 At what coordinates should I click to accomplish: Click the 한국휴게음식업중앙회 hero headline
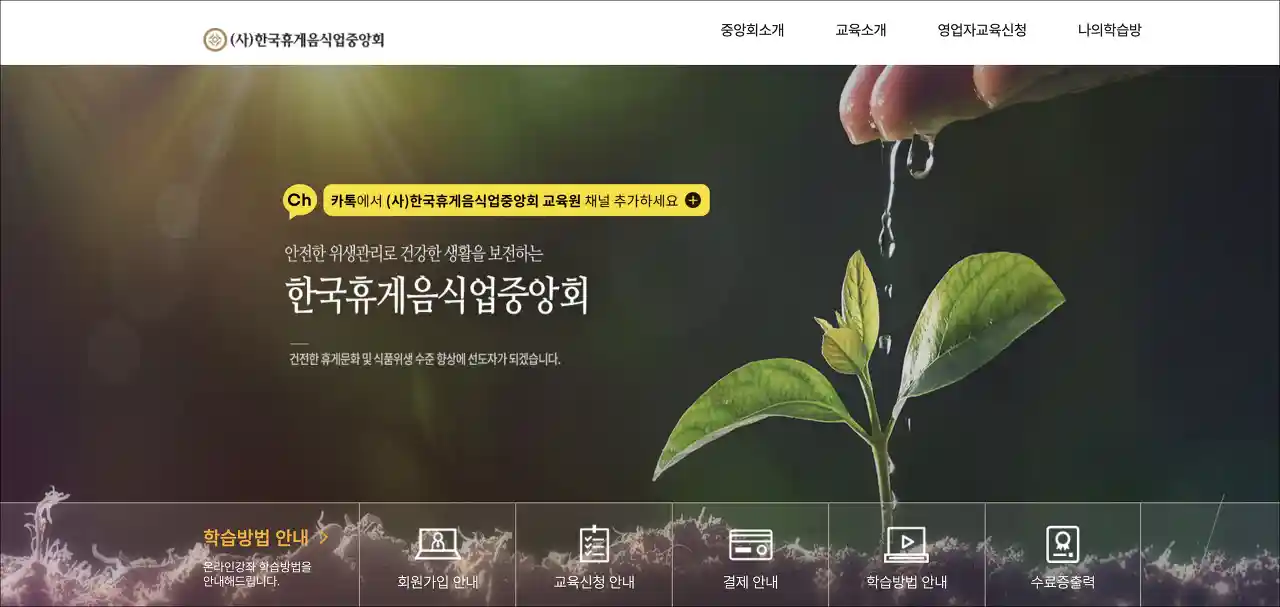437,296
